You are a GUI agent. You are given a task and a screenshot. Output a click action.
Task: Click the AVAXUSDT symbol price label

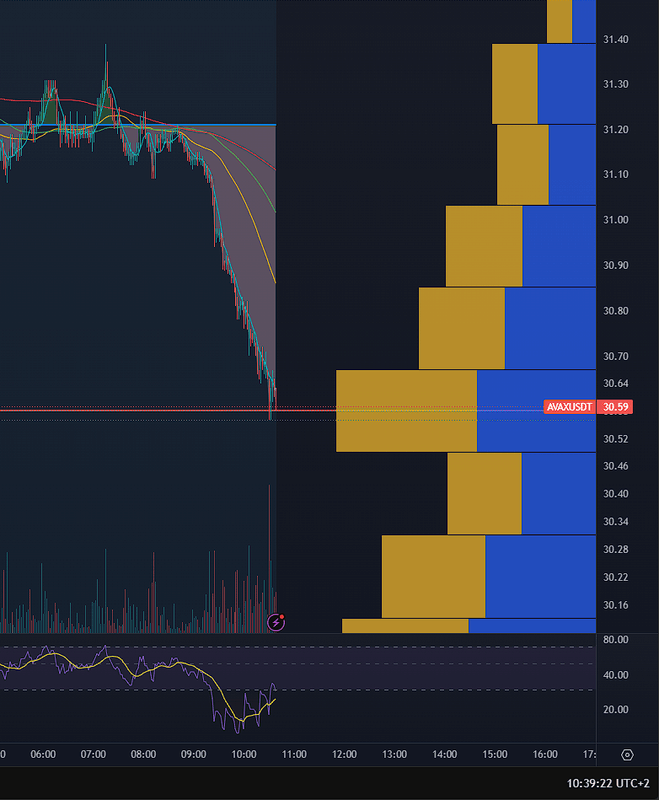pos(569,407)
